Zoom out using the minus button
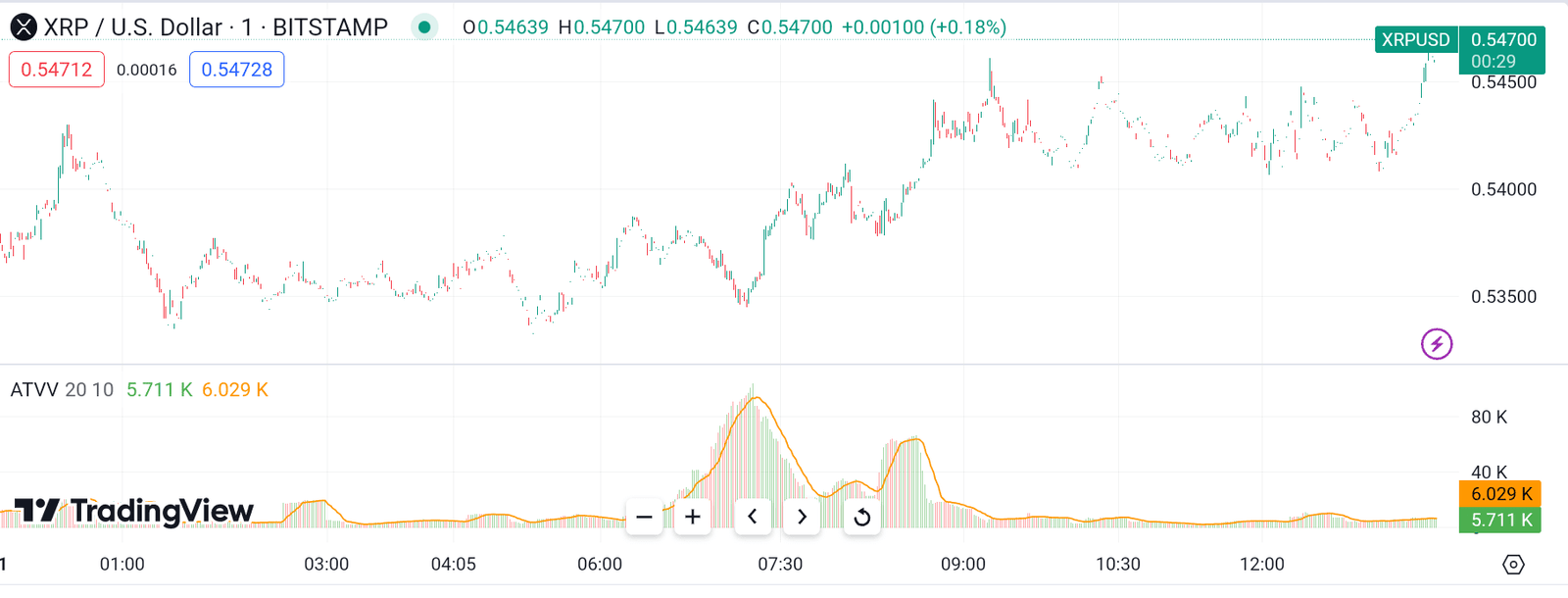 644,517
